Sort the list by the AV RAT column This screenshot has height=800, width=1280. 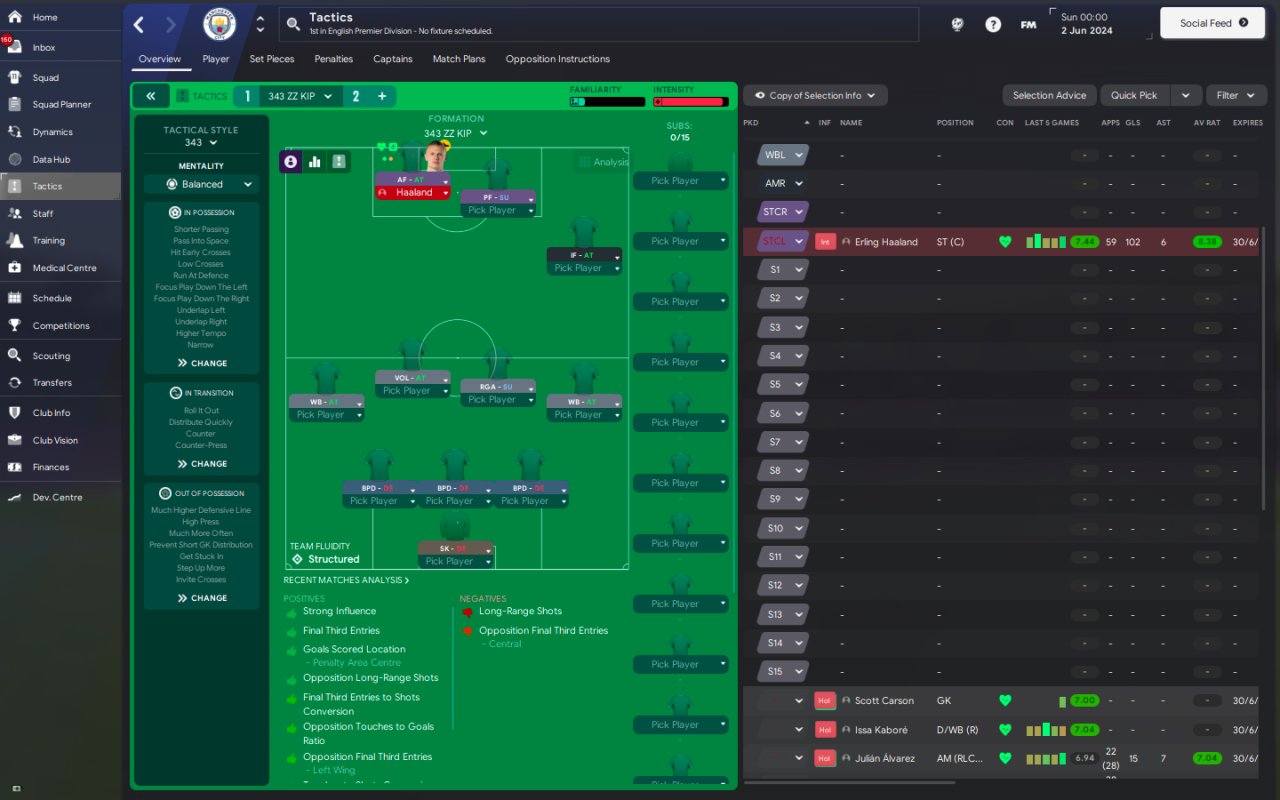pyautogui.click(x=1207, y=123)
